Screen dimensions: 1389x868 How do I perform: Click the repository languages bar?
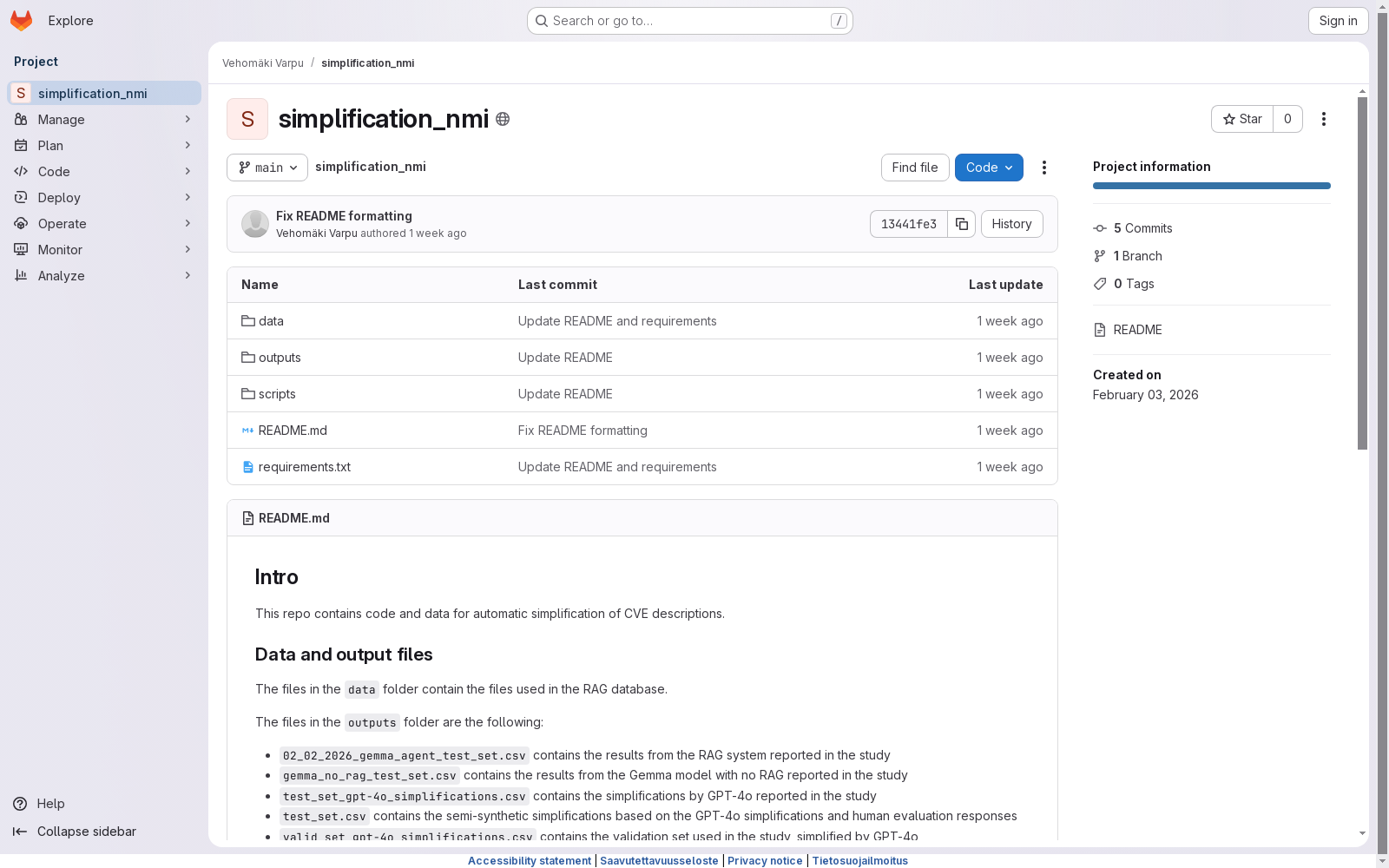pyautogui.click(x=1212, y=186)
